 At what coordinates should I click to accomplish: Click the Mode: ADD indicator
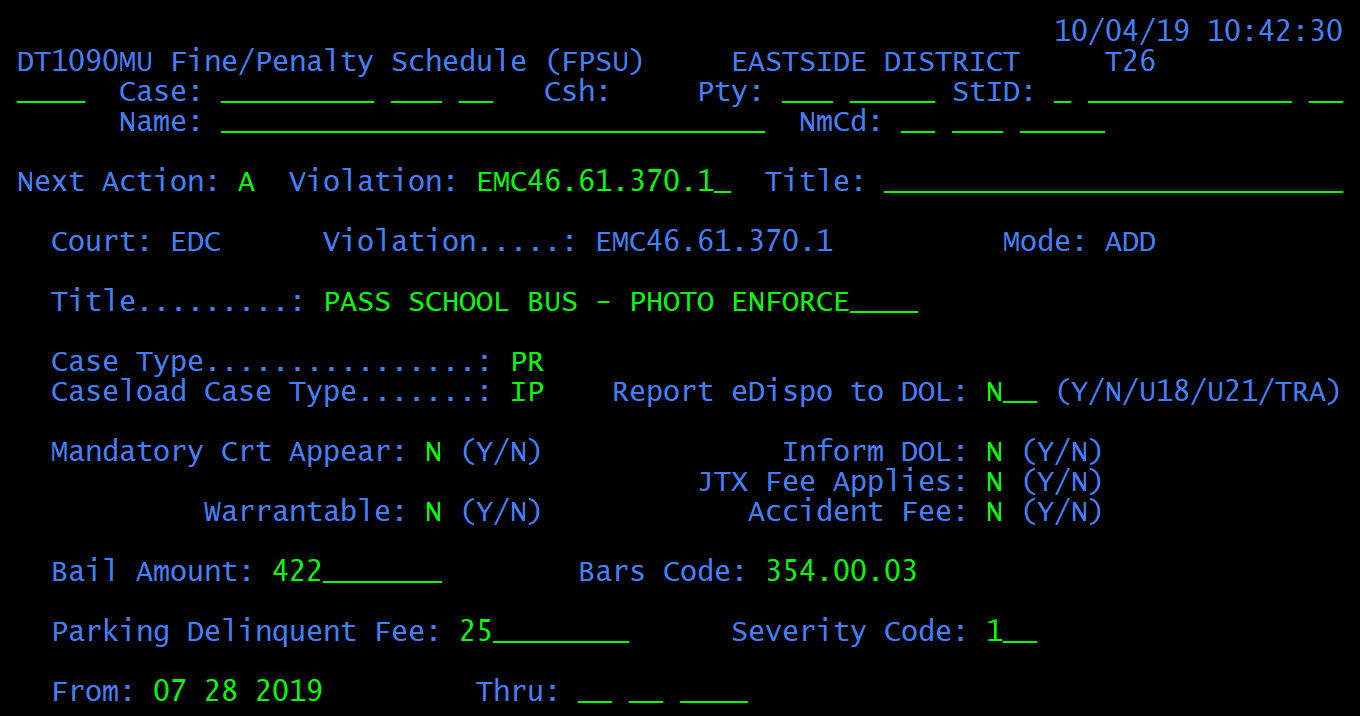click(x=1079, y=242)
